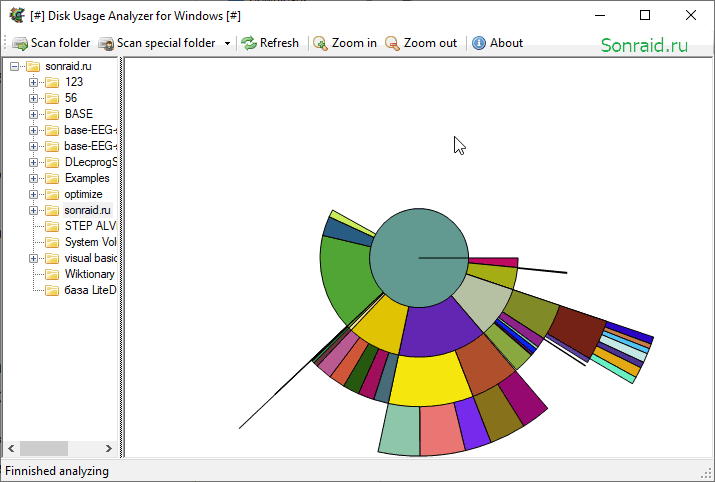Click the tree panel scroll left arrow

click(11, 449)
